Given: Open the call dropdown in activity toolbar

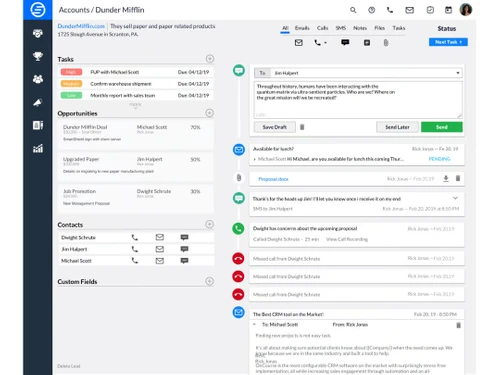Looking at the screenshot, I should point(320,43).
